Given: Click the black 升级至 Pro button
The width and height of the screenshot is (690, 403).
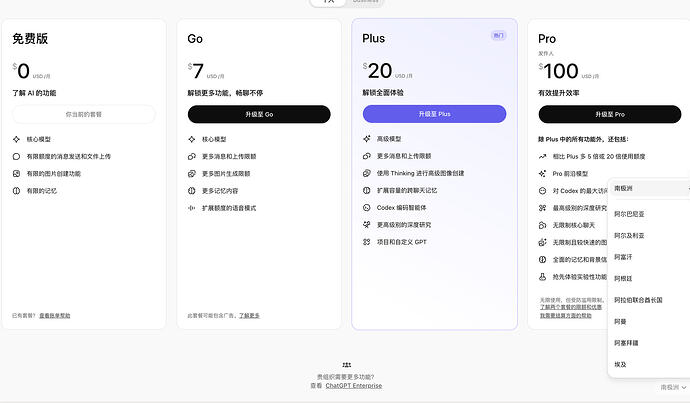Looking at the screenshot, I should tap(610, 114).
